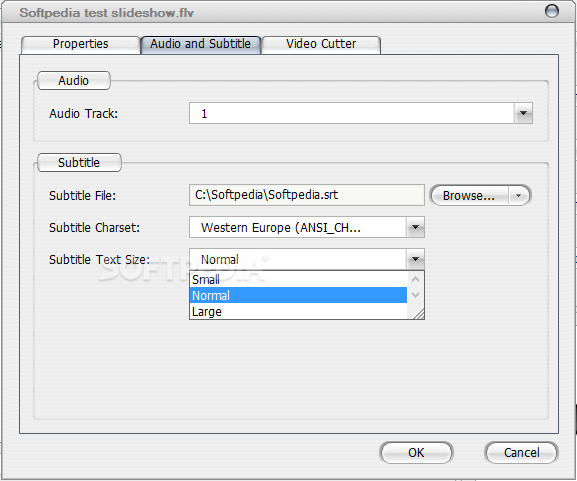Switch to the Video Cutter tab
The width and height of the screenshot is (577, 481).
[x=321, y=44]
